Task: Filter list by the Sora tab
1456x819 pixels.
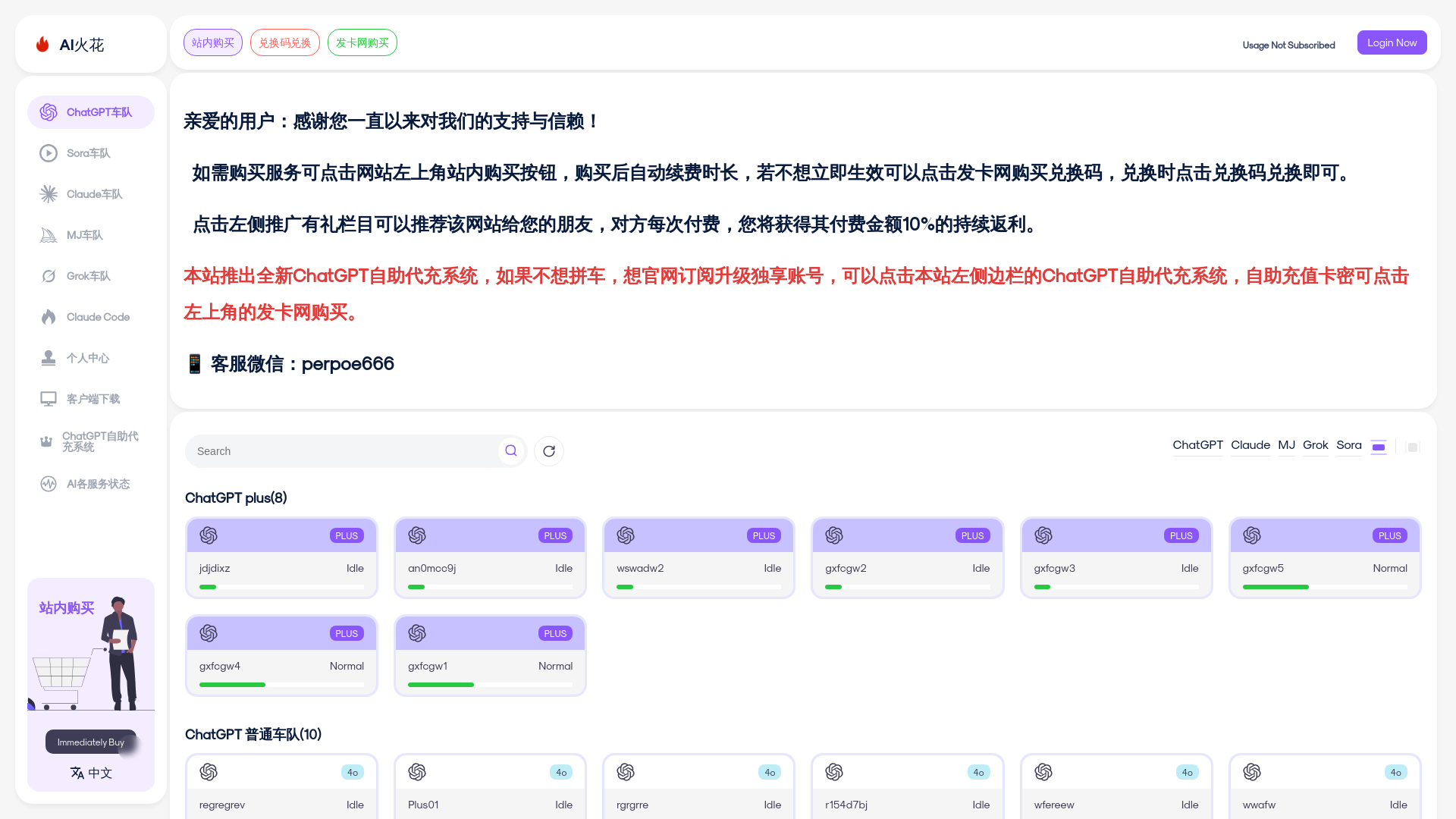Action: coord(1348,445)
